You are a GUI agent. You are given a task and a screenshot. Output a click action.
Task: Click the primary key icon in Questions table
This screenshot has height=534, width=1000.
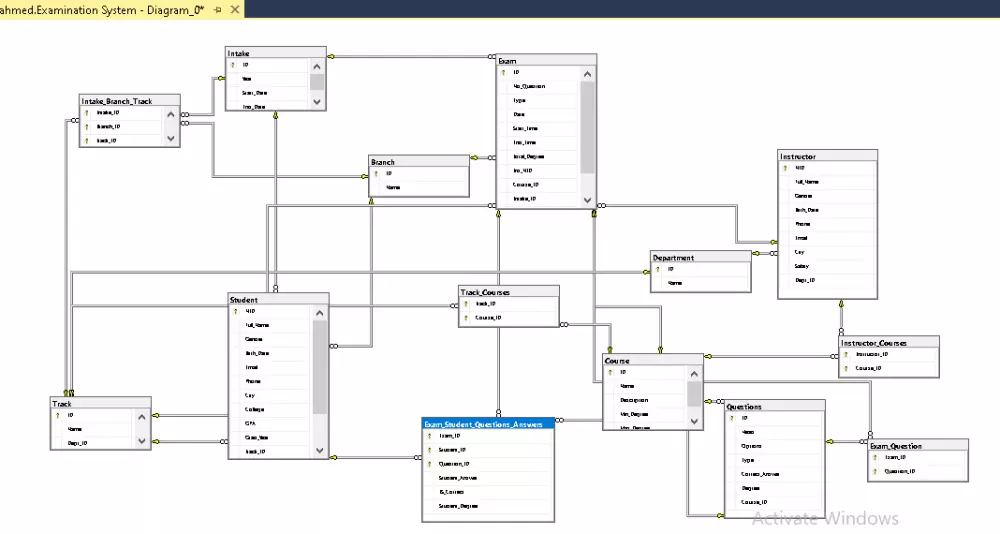pyautogui.click(x=732, y=419)
